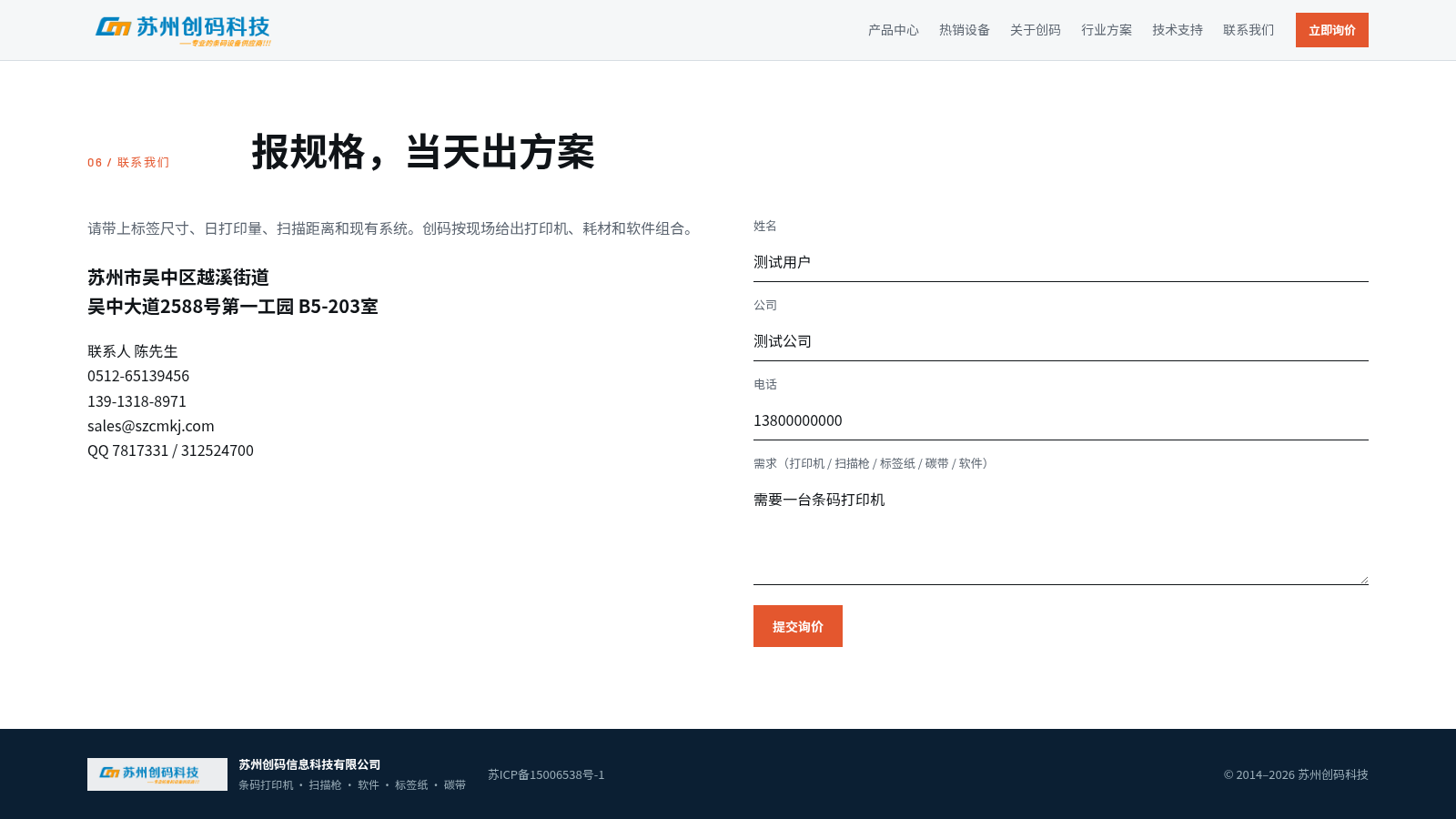This screenshot has width=1456, height=819.
Task: Go to 热销设备 in the navigation
Action: (965, 30)
